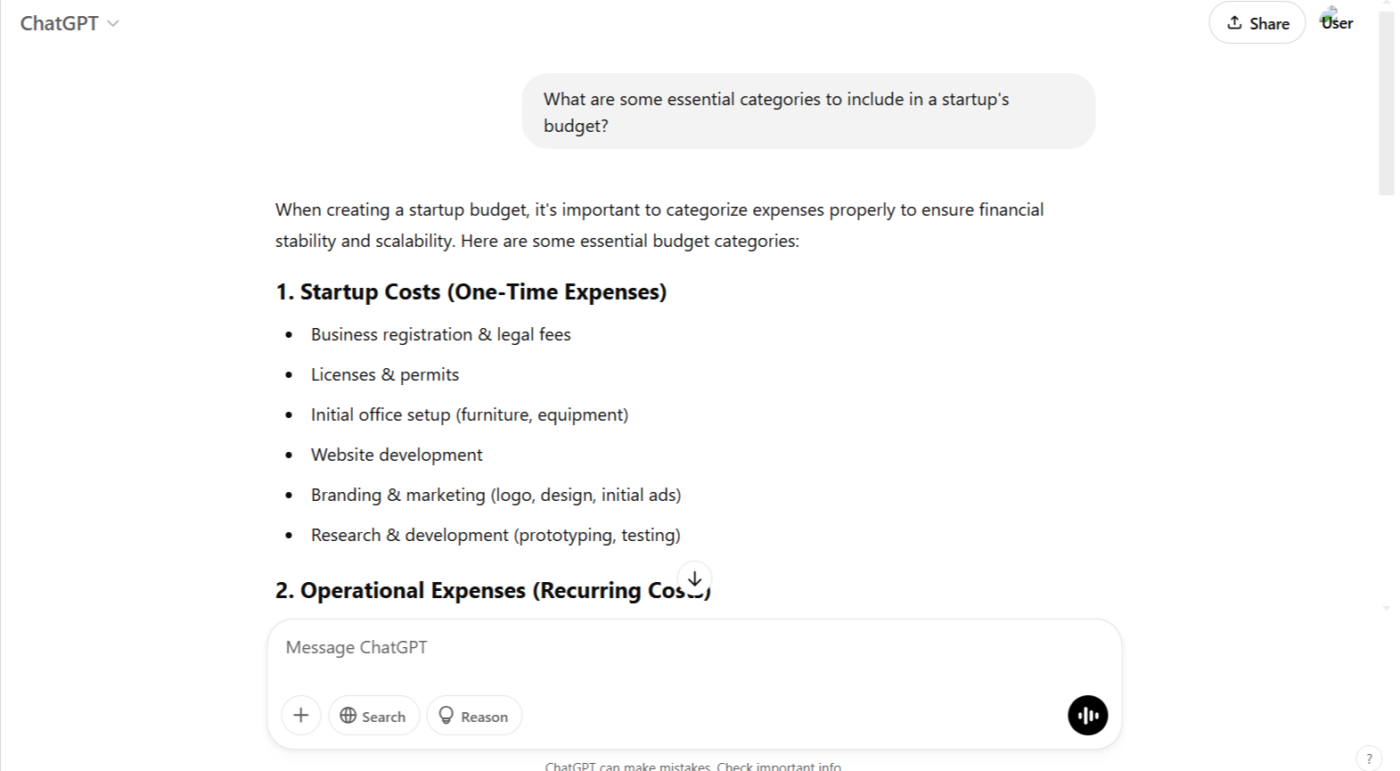Click the "1. Startup Costs" heading
Screen dimensions: 1400x771
[471, 292]
